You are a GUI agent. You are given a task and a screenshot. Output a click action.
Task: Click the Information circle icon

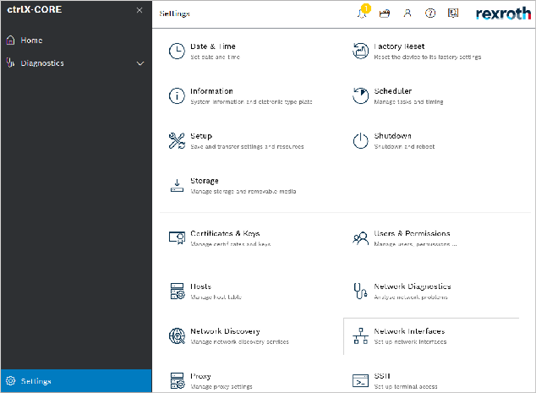point(177,96)
